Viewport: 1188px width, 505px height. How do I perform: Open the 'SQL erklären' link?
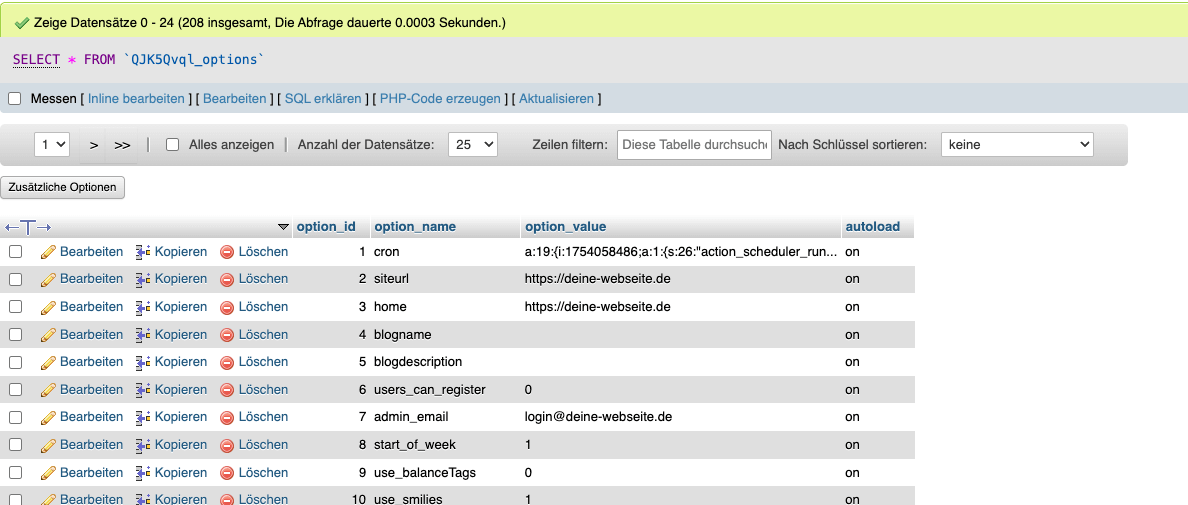(x=323, y=99)
